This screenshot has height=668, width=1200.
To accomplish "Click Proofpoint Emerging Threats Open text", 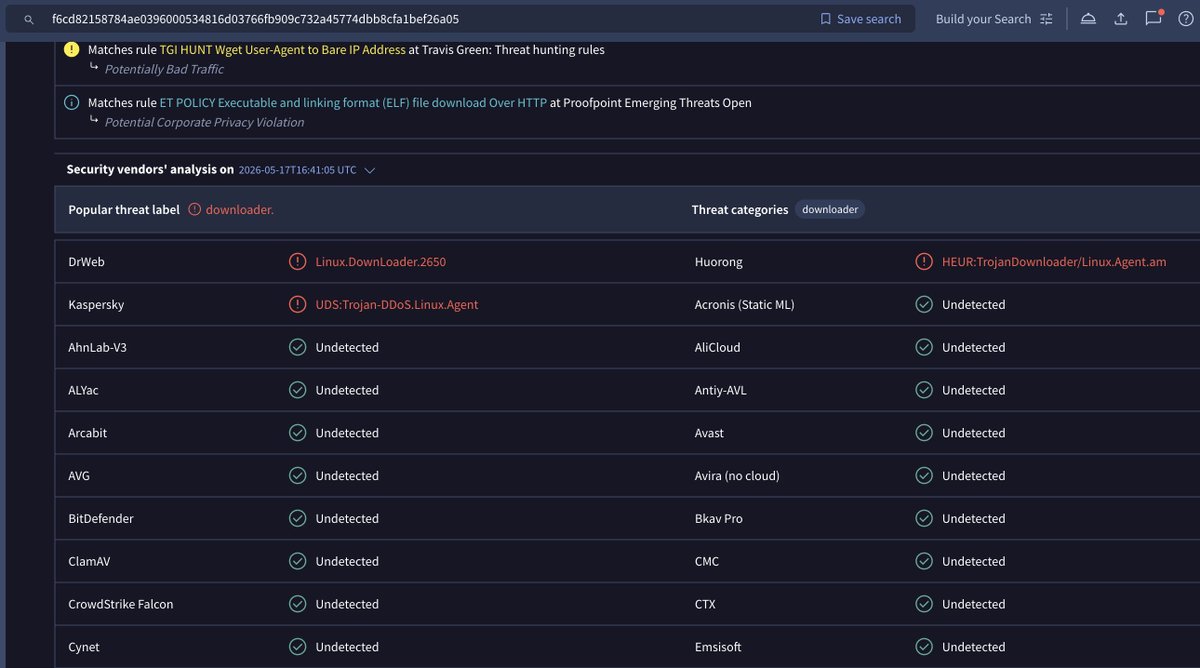I will (657, 102).
